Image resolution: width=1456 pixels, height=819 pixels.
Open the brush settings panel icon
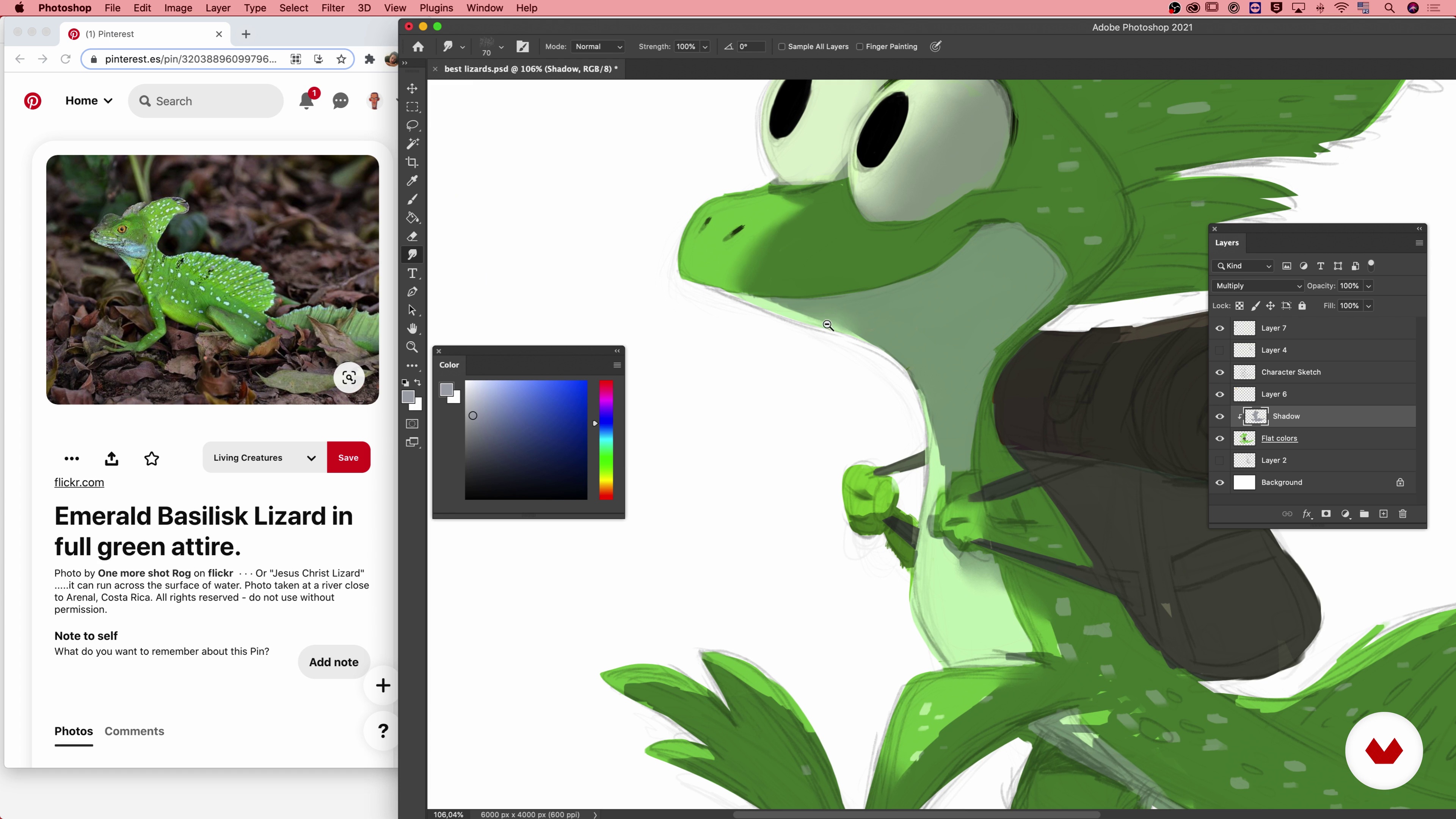click(522, 46)
